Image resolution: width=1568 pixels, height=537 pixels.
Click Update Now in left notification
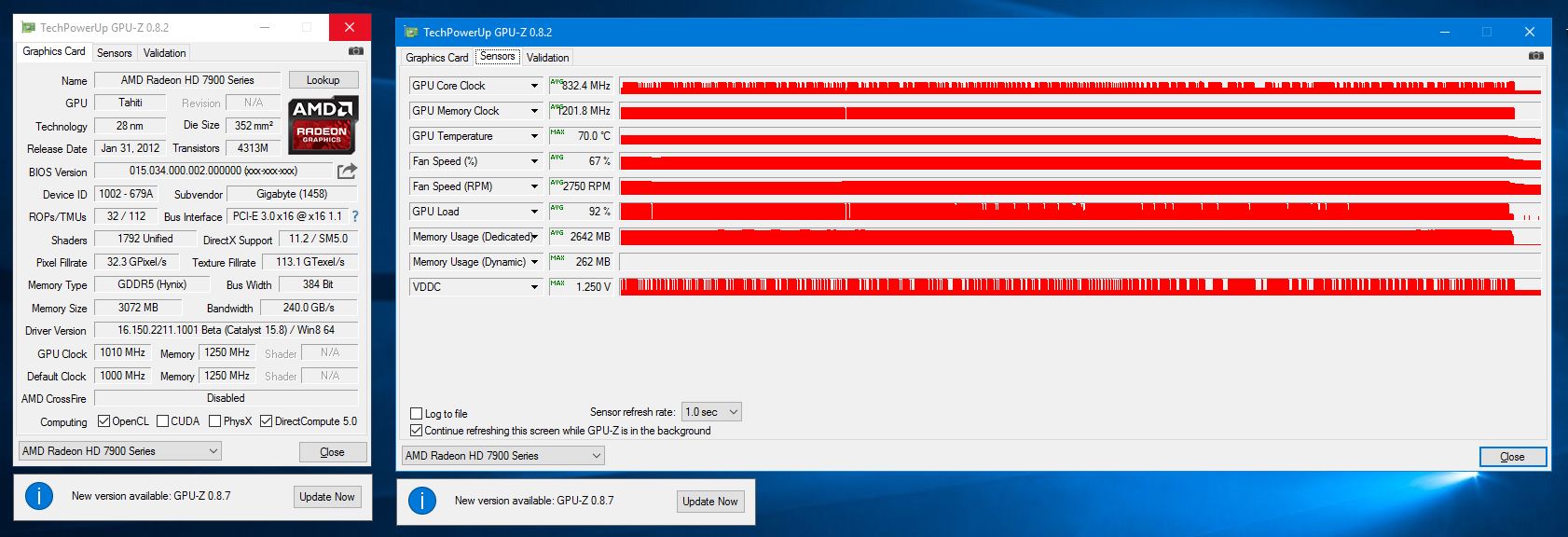click(327, 497)
